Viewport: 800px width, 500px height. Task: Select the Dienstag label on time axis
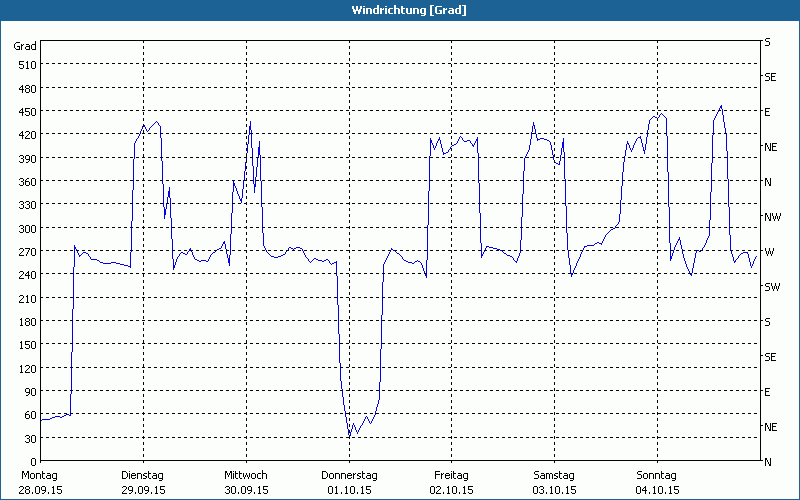pyautogui.click(x=142, y=475)
